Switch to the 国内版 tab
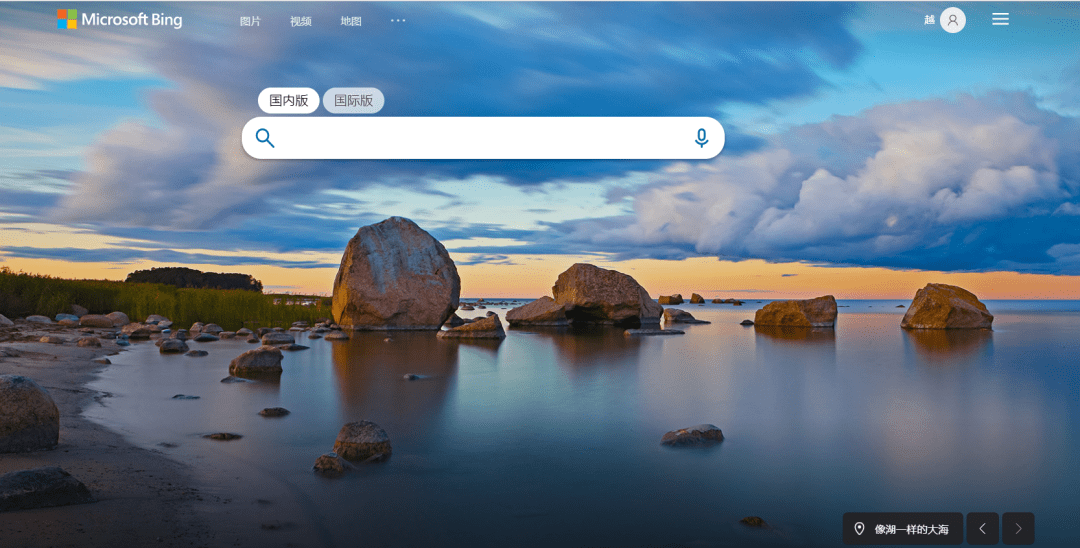 [x=289, y=101]
